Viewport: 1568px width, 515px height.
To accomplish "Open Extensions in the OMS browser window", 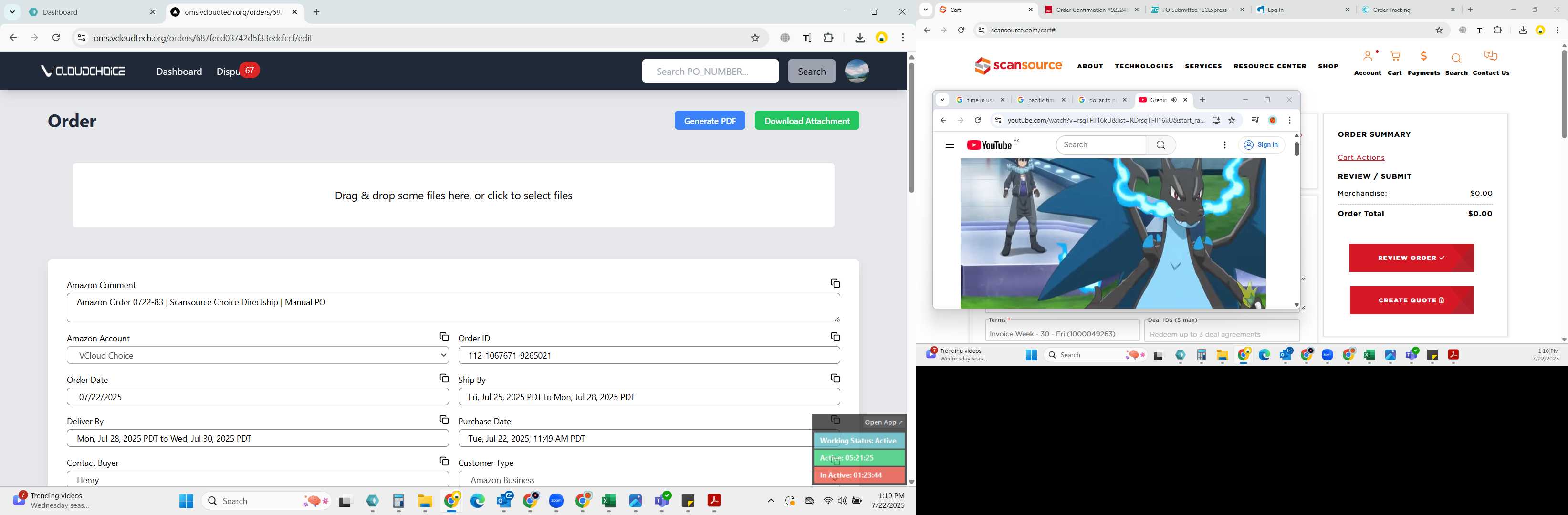I will click(828, 38).
